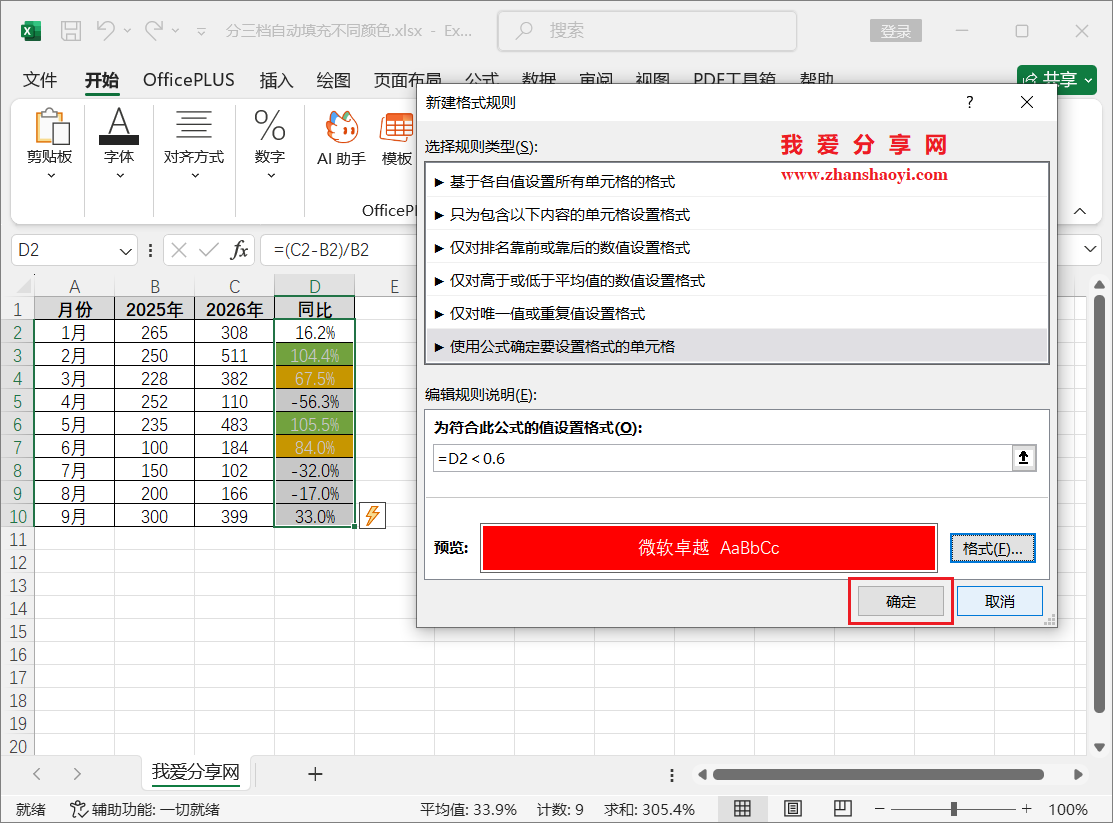Screen dimensions: 1113x823
Task: Click cell showing -56.3%
Action: (x=314, y=402)
